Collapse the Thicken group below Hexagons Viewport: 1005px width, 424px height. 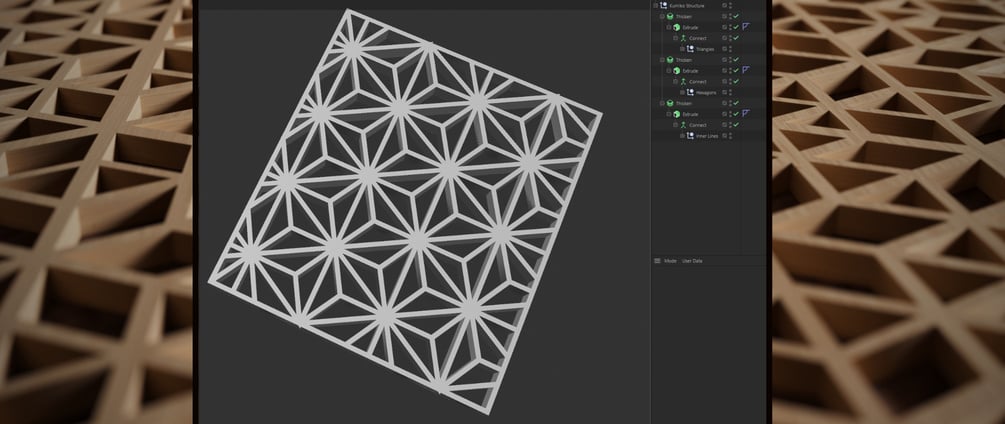coord(662,103)
